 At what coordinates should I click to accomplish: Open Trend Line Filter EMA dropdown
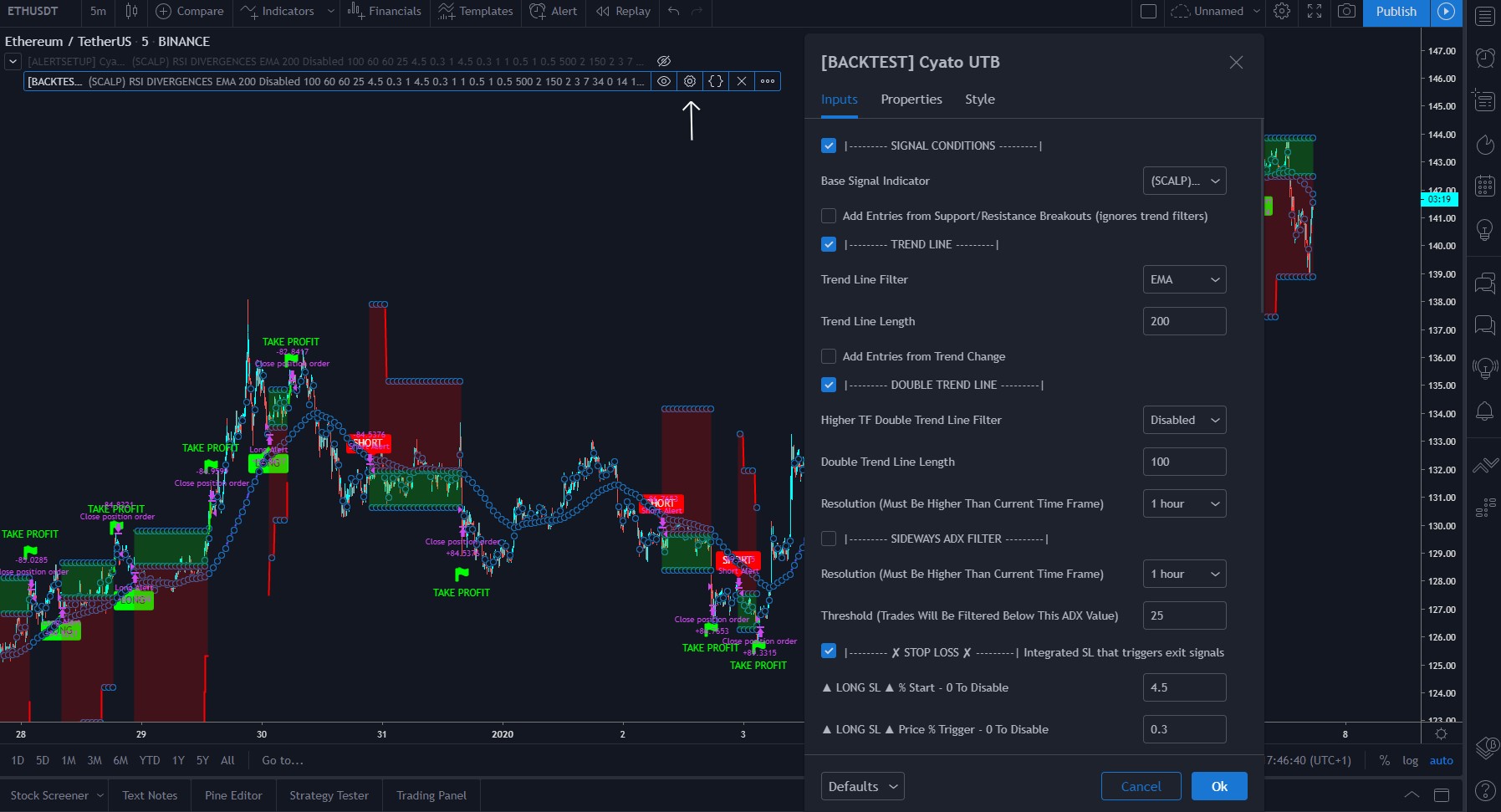1184,279
